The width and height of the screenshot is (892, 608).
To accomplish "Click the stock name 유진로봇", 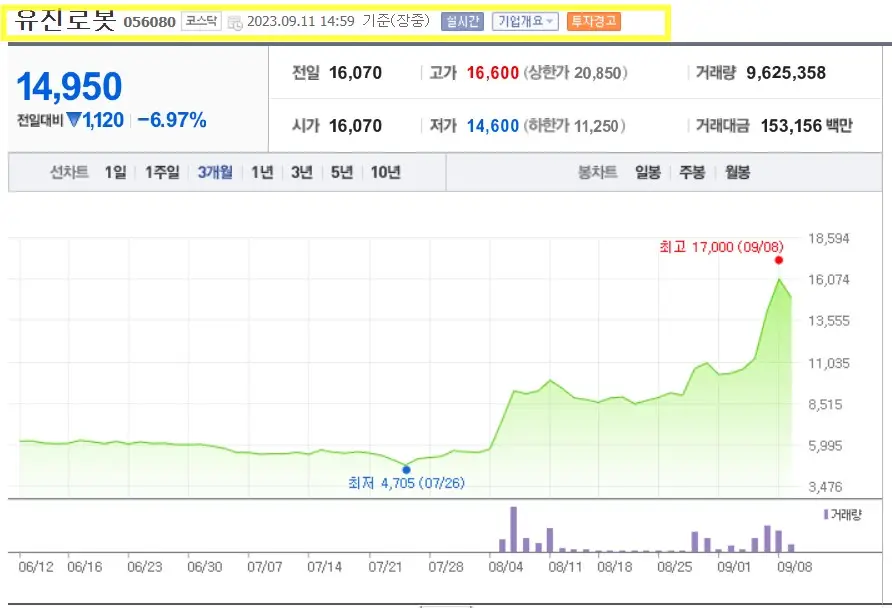I will [64, 18].
